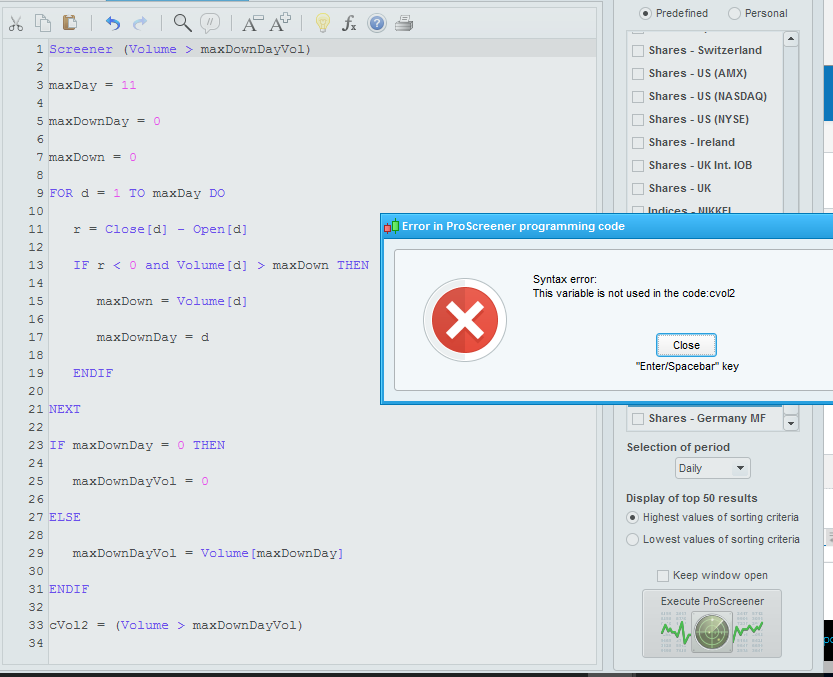Viewport: 833px width, 677px height.
Task: Click the Cut scissors icon
Action: 16,23
